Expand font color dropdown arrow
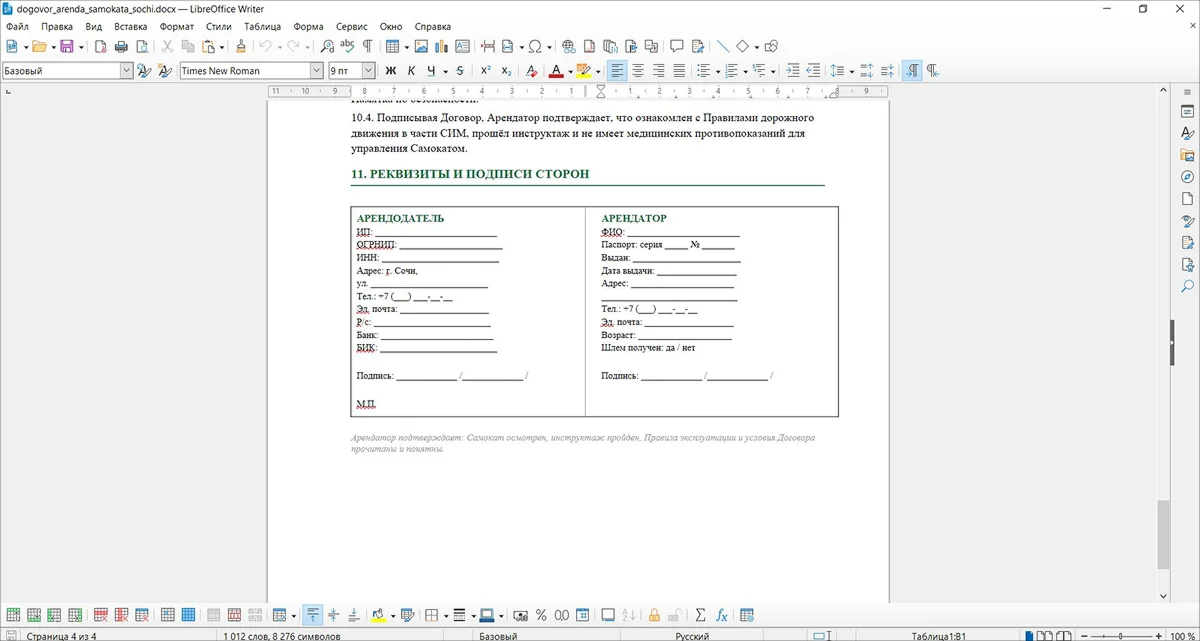Image resolution: width=1200 pixels, height=641 pixels. (x=570, y=71)
